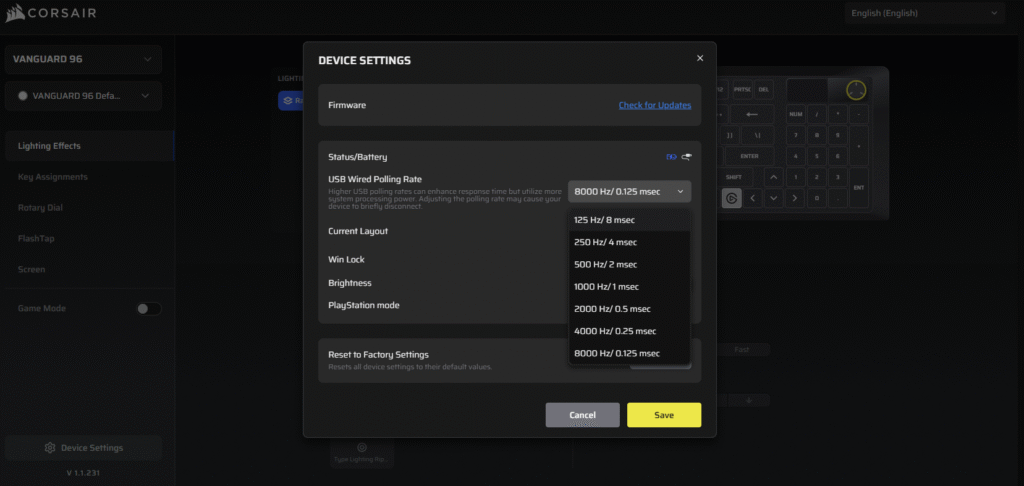Open the English language dropdown
This screenshot has height=486, width=1024.
(924, 13)
